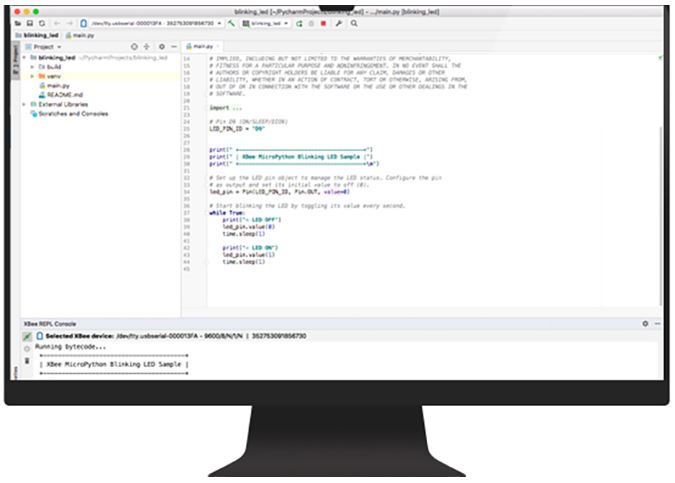
Task: Click the main.py breadcrumb
Action: click(x=80, y=35)
